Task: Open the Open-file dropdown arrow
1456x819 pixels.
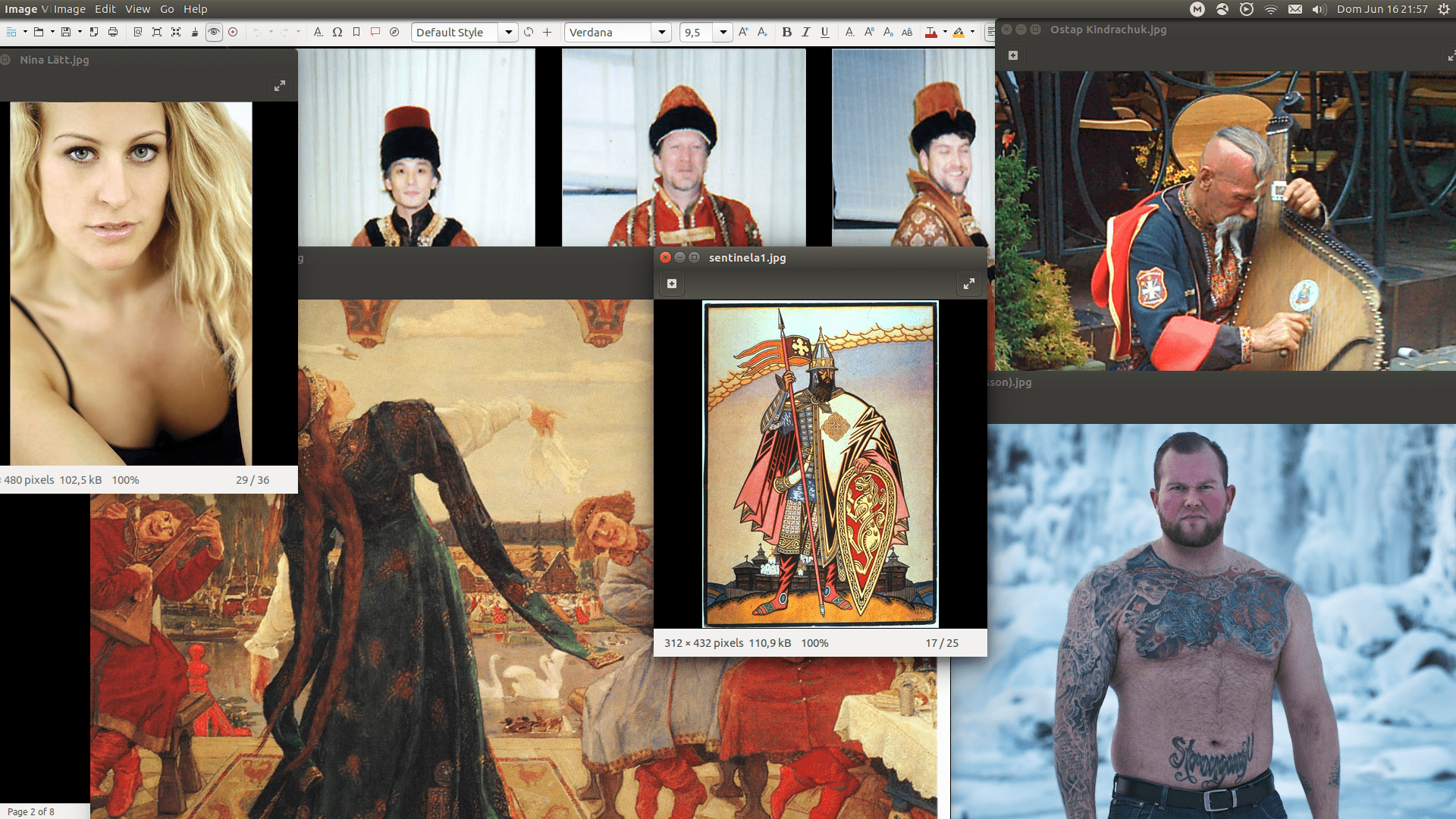Action: [x=52, y=33]
